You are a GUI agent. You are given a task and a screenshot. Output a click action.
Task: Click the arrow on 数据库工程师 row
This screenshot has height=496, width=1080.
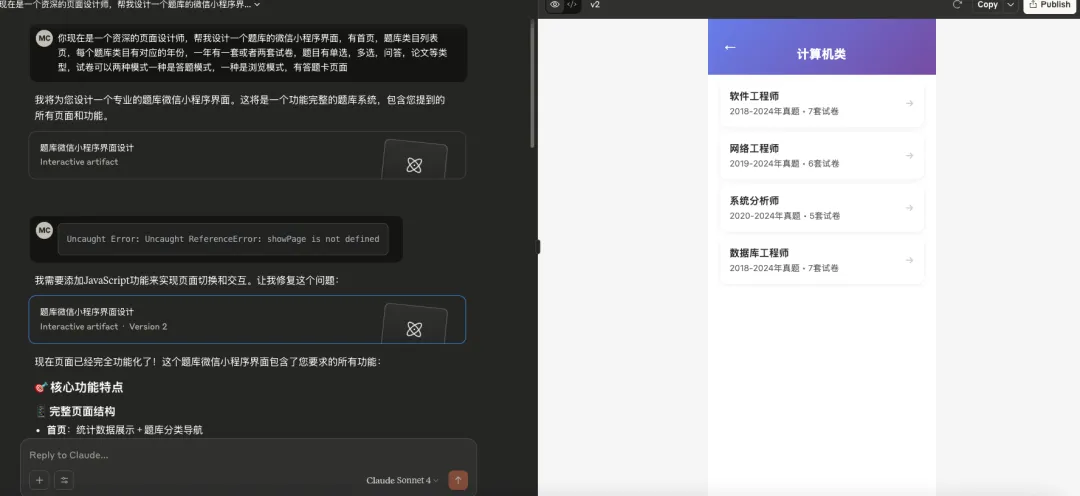click(909, 260)
